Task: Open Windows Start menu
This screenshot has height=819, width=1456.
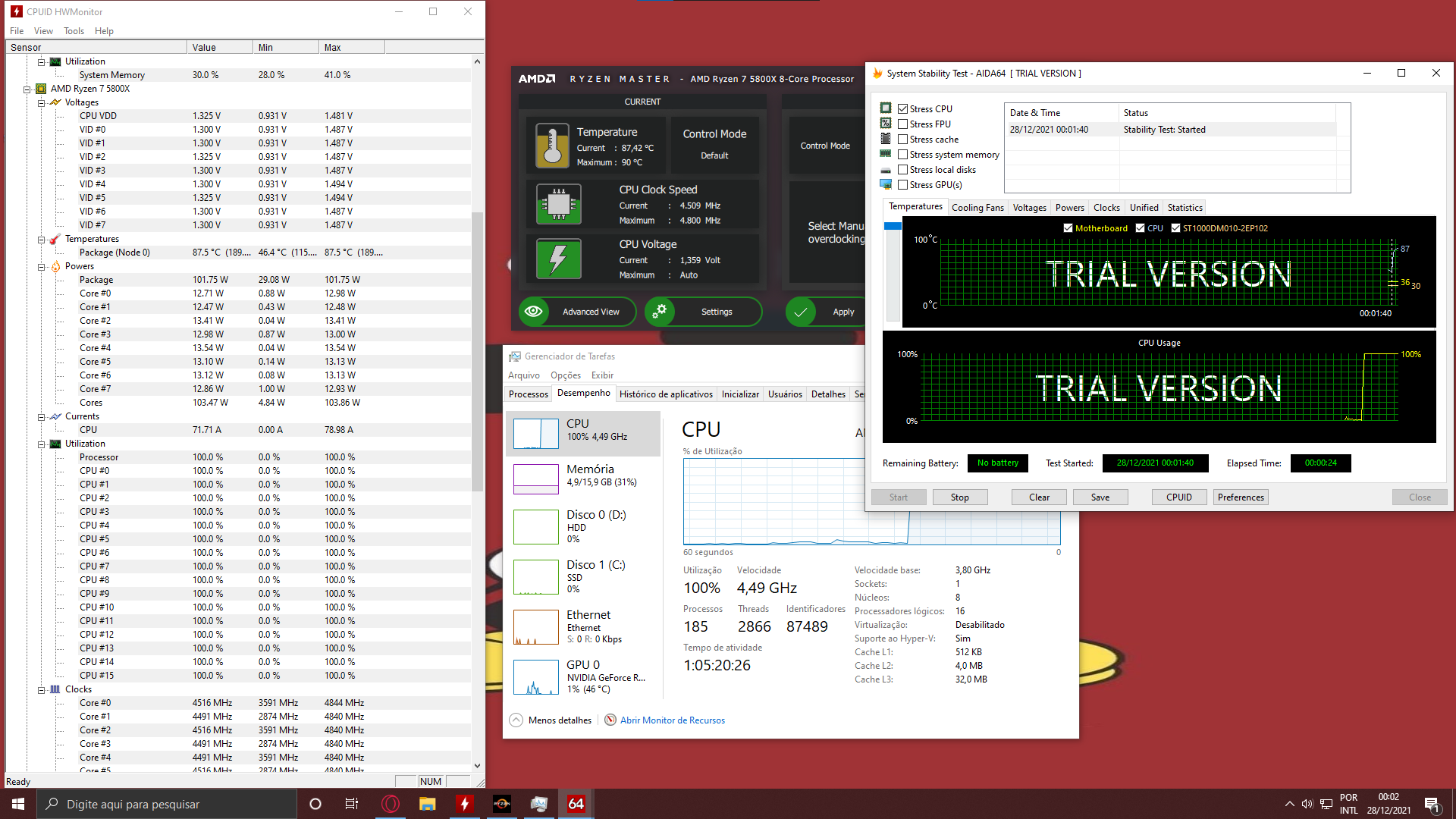Action: (x=18, y=804)
